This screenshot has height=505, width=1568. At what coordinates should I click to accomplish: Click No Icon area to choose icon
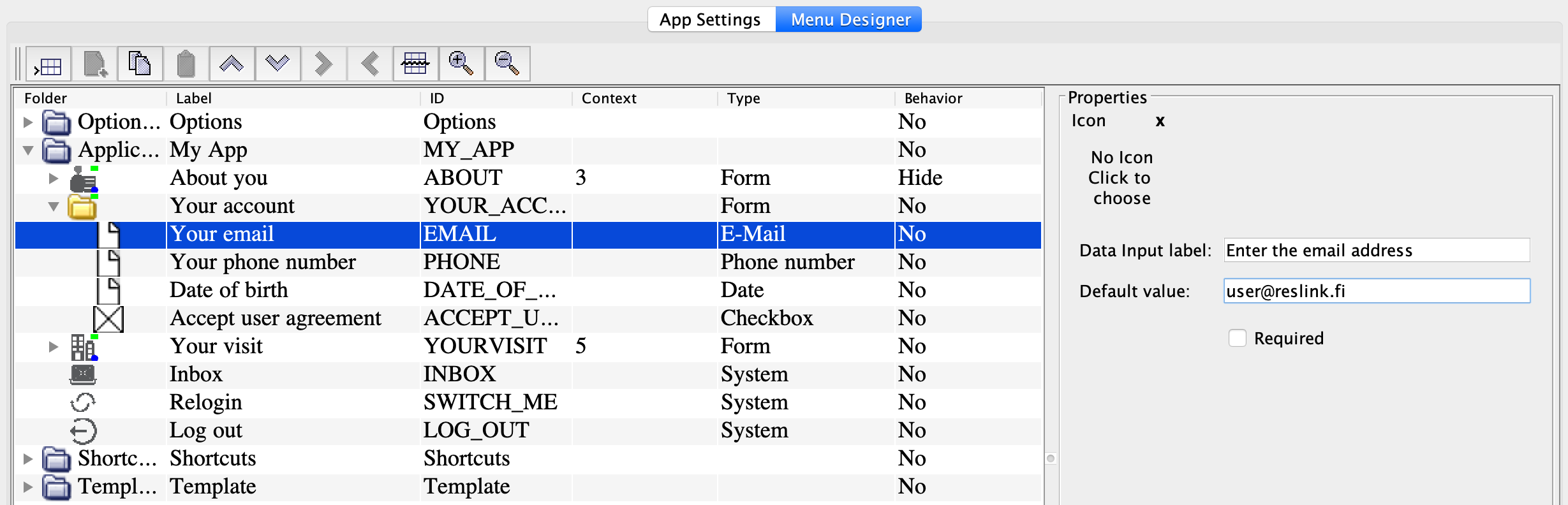(1121, 178)
